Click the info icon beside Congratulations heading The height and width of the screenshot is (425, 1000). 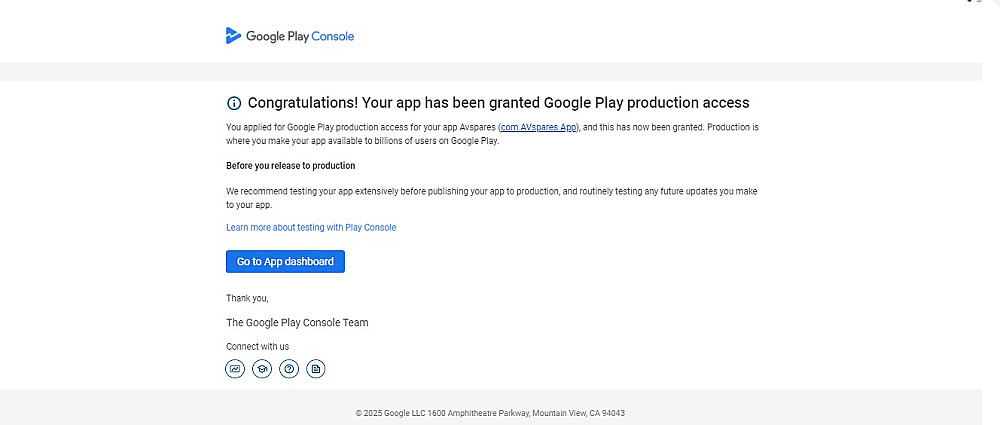click(x=234, y=103)
